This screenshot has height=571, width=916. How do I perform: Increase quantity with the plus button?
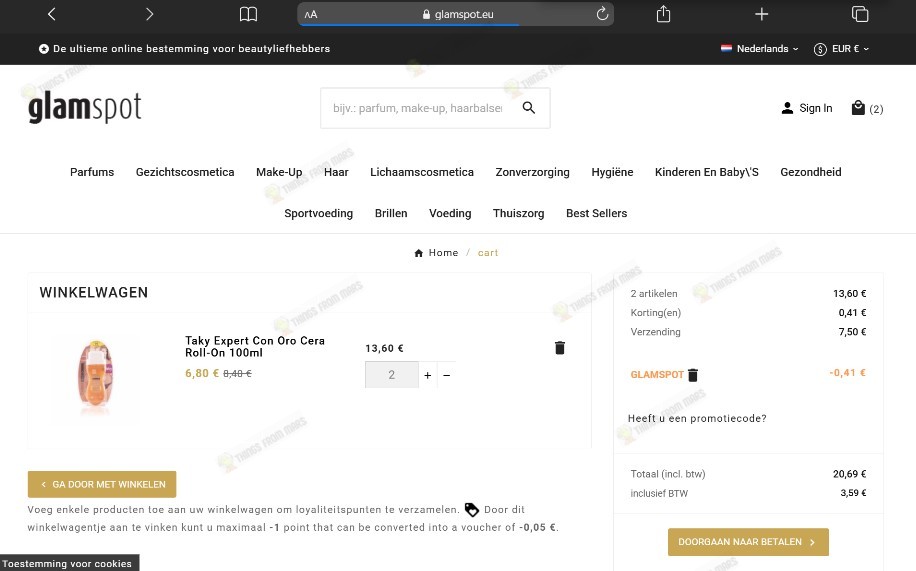pyautogui.click(x=428, y=375)
